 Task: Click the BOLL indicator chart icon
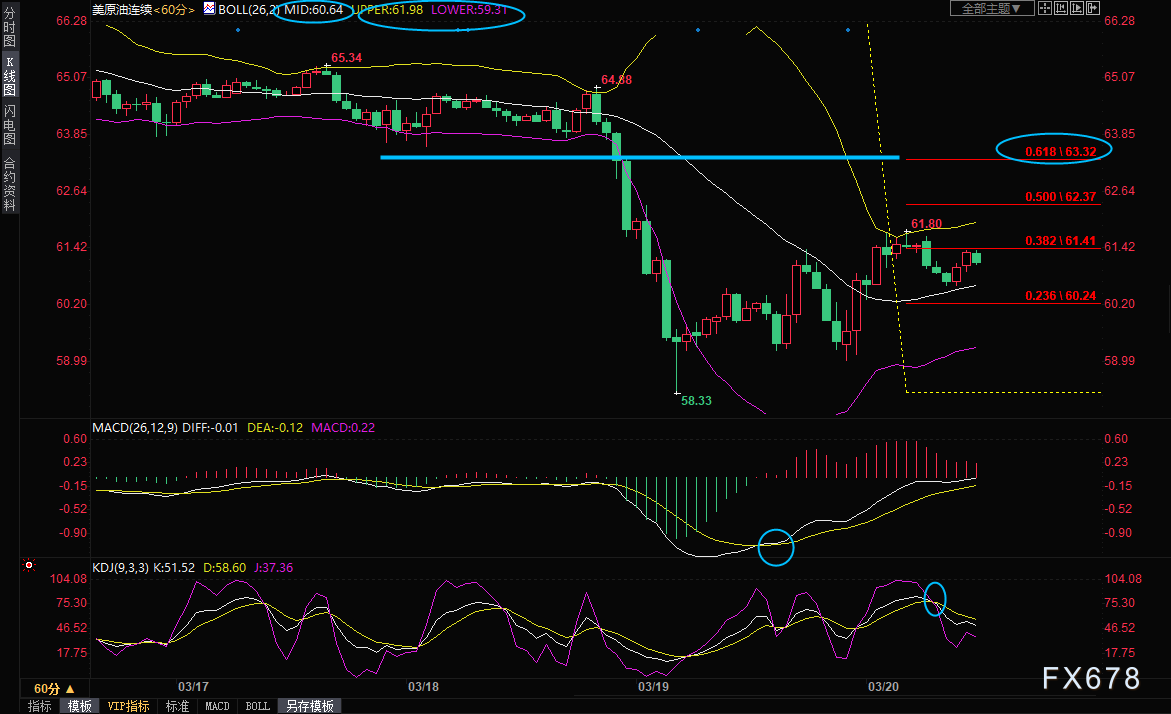tap(209, 9)
